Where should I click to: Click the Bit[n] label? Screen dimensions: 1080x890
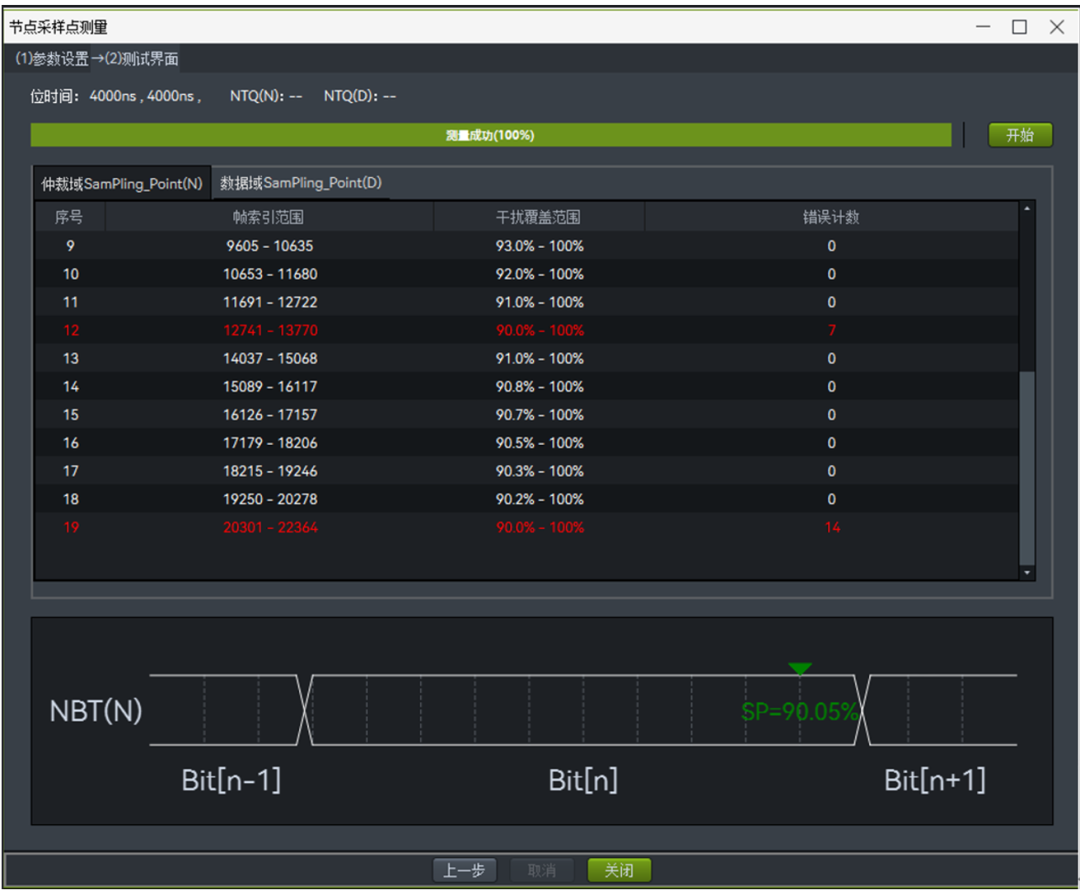click(583, 780)
